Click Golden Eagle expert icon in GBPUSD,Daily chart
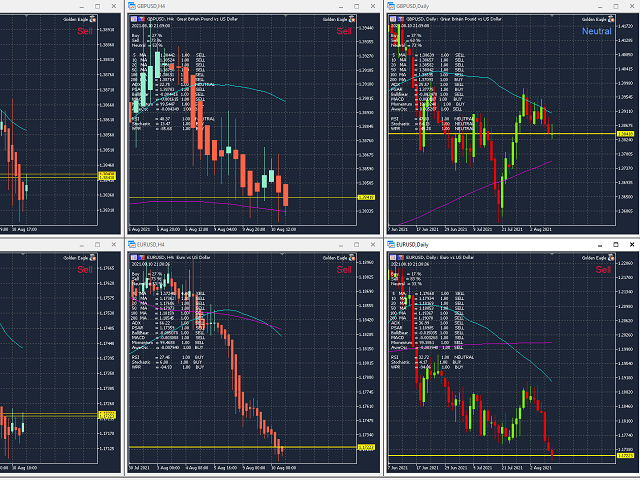The width and height of the screenshot is (640, 480). pos(611,19)
